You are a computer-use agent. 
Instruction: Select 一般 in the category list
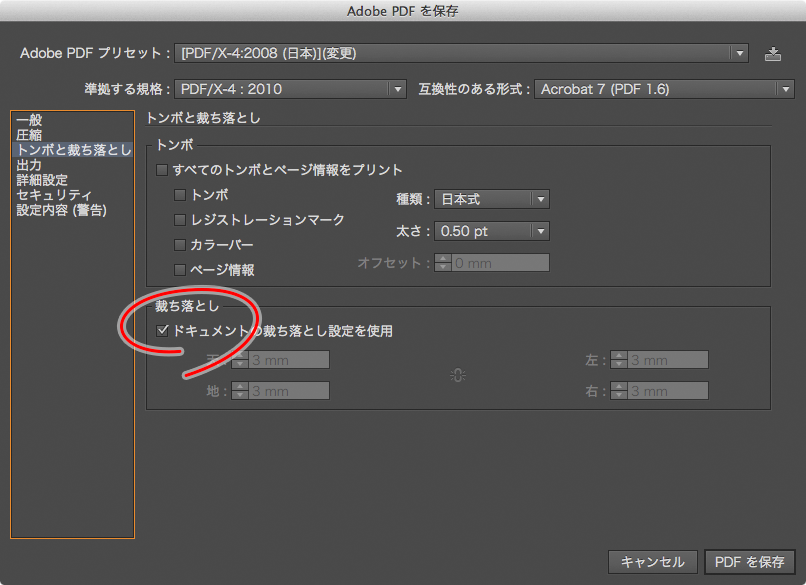coord(29,120)
